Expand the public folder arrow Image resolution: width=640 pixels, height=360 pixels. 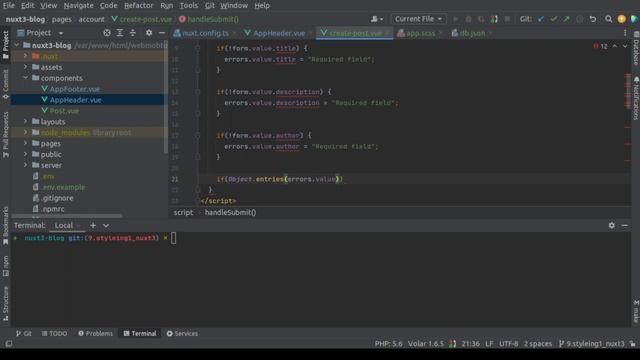(25, 154)
